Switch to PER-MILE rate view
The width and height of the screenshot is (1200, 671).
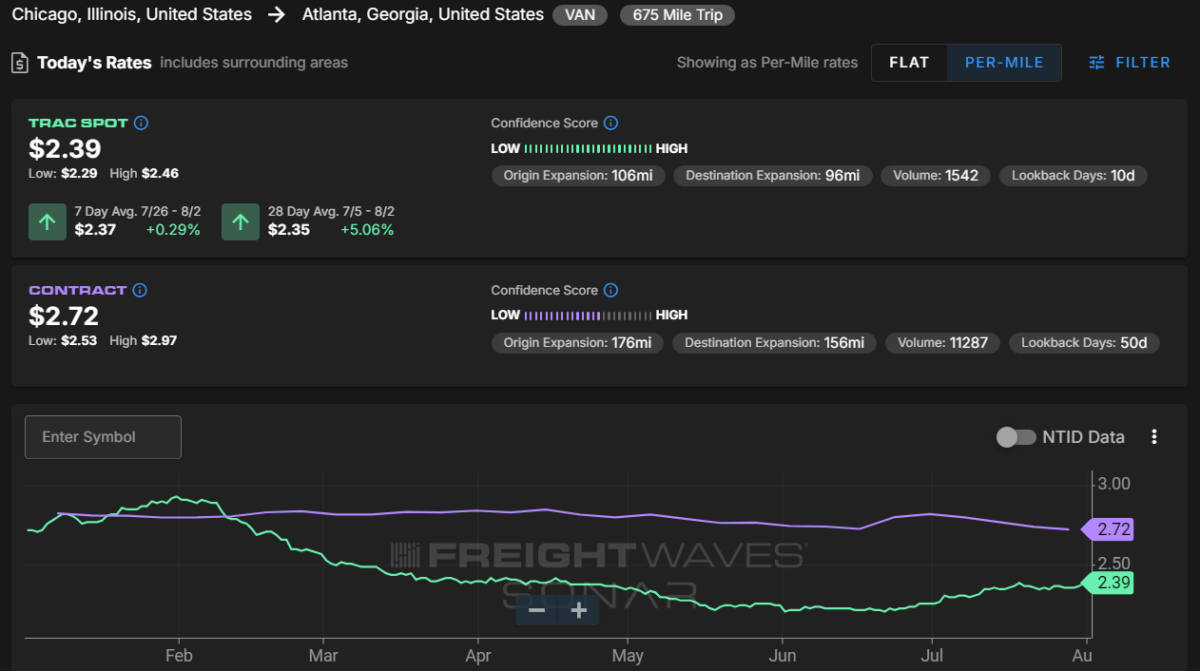click(1004, 62)
